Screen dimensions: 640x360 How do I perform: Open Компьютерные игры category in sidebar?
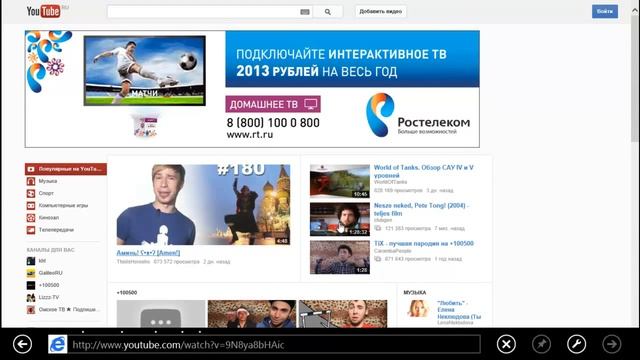tap(63, 205)
